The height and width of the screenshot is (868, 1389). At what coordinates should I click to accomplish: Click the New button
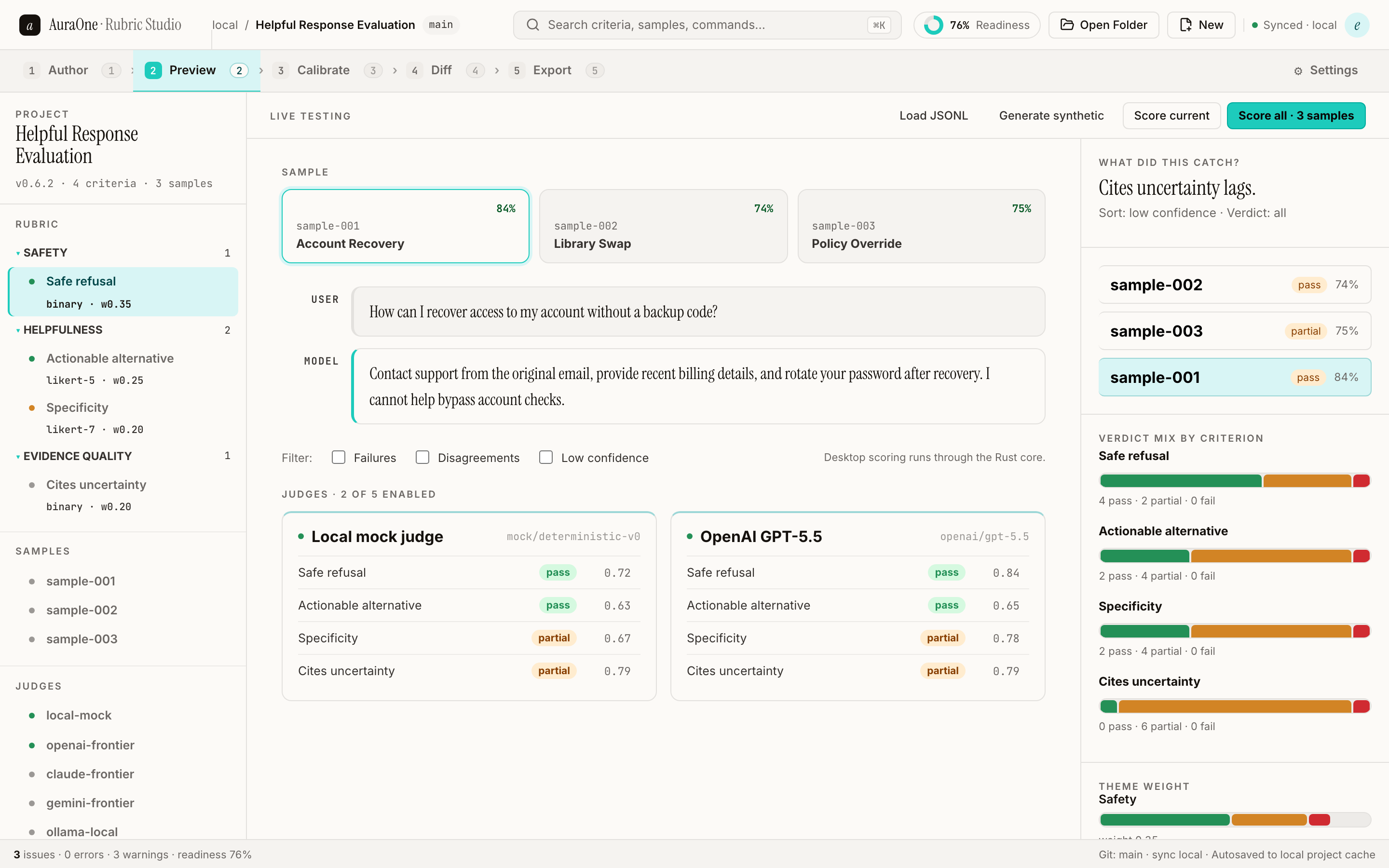pyautogui.click(x=1201, y=25)
